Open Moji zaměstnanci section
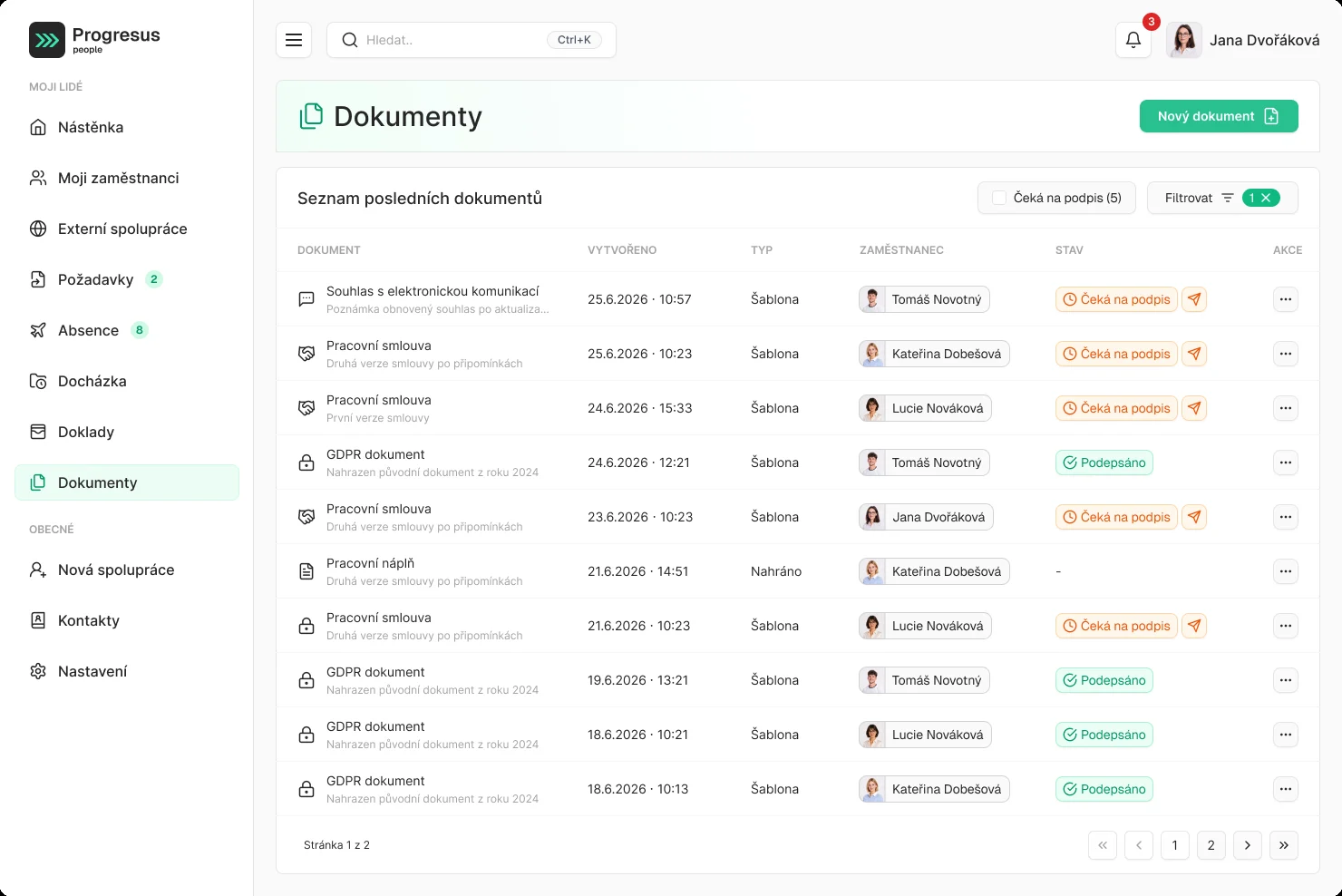 coord(127,178)
